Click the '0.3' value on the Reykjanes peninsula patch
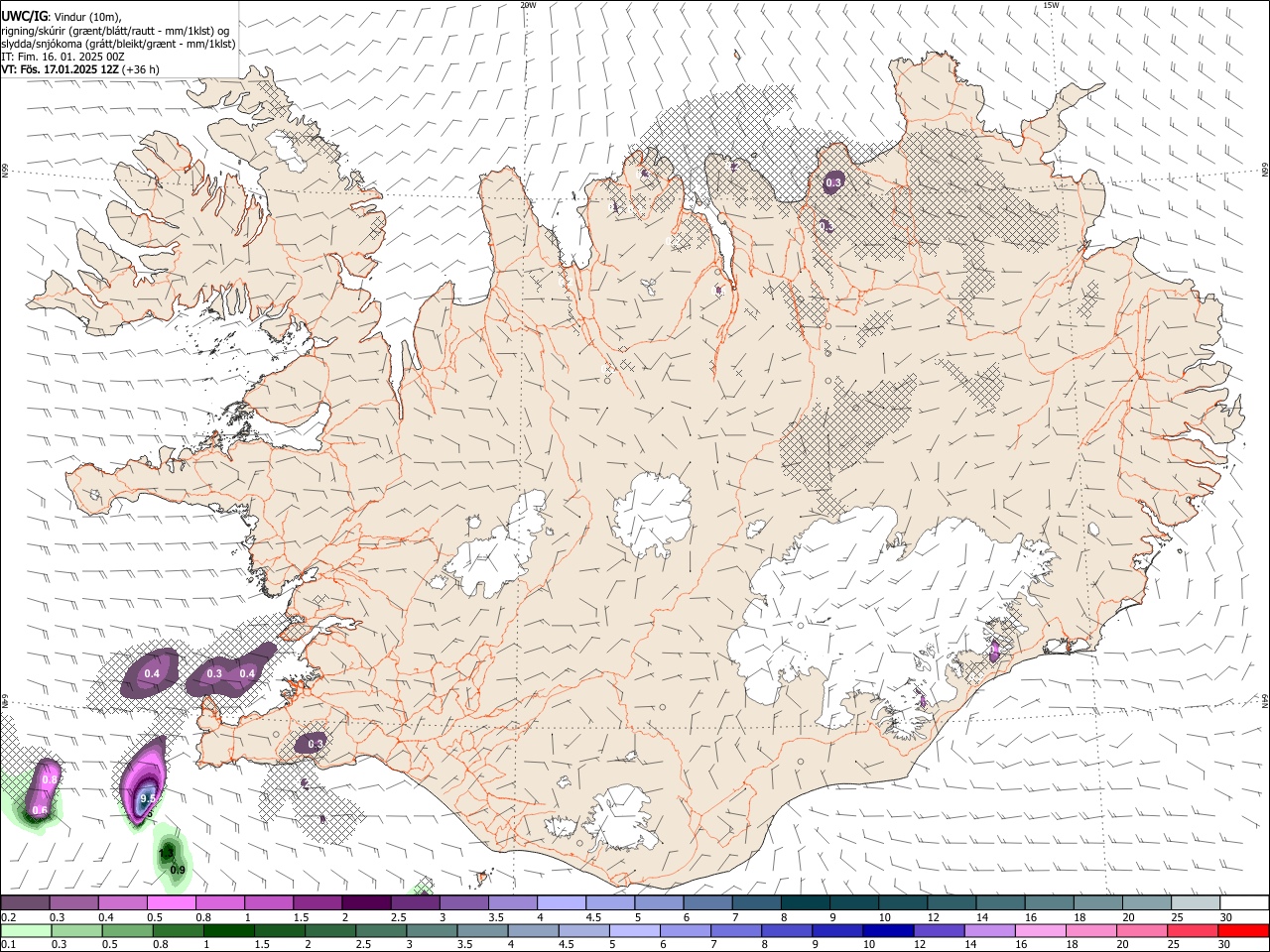Image resolution: width=1270 pixels, height=952 pixels. pos(316,744)
